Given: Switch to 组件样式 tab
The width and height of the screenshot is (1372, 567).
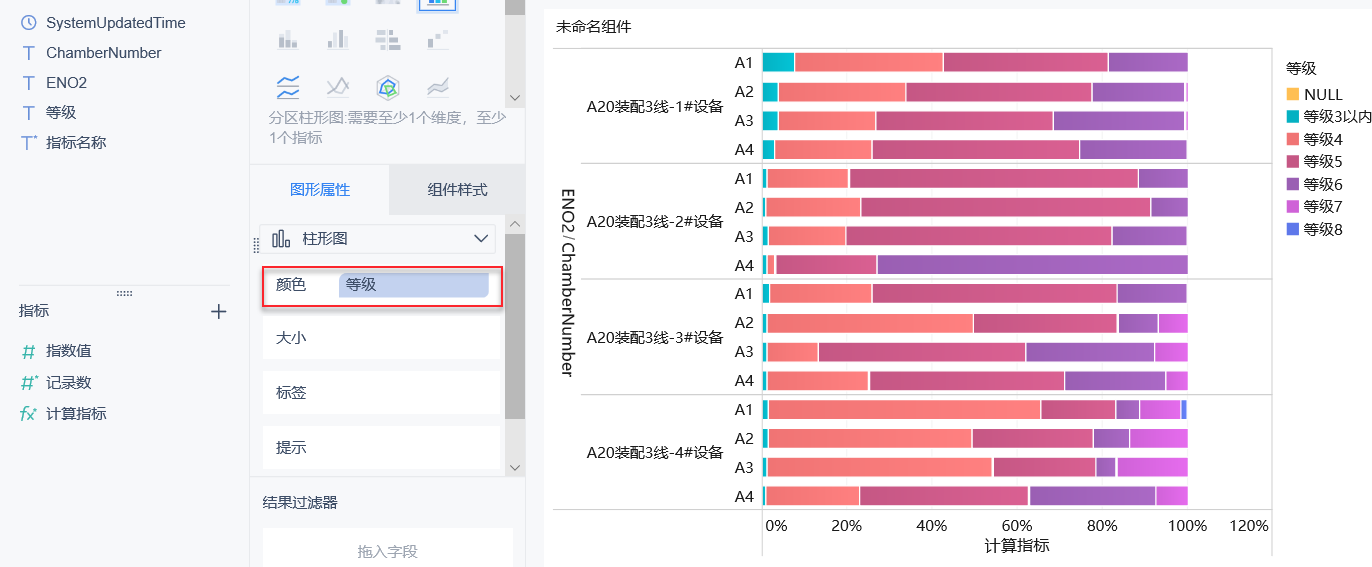Looking at the screenshot, I should coord(457,190).
